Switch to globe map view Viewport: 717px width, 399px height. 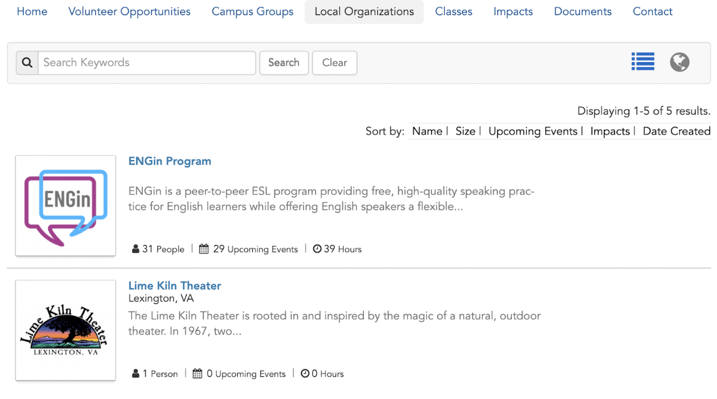coord(680,62)
